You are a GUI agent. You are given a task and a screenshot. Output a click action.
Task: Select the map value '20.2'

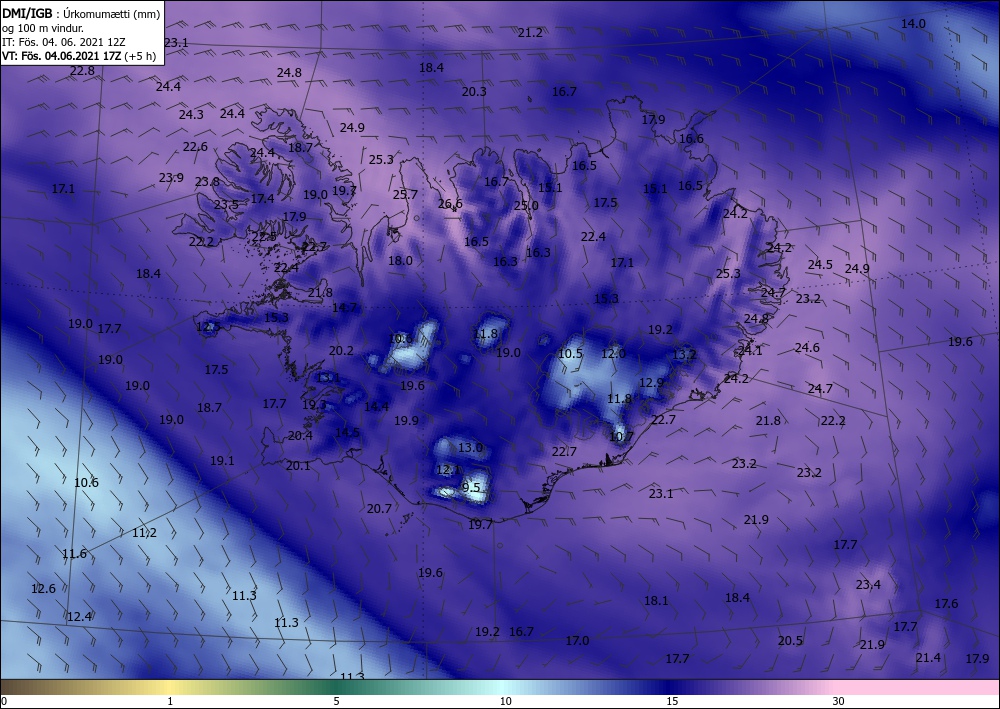coord(341,351)
